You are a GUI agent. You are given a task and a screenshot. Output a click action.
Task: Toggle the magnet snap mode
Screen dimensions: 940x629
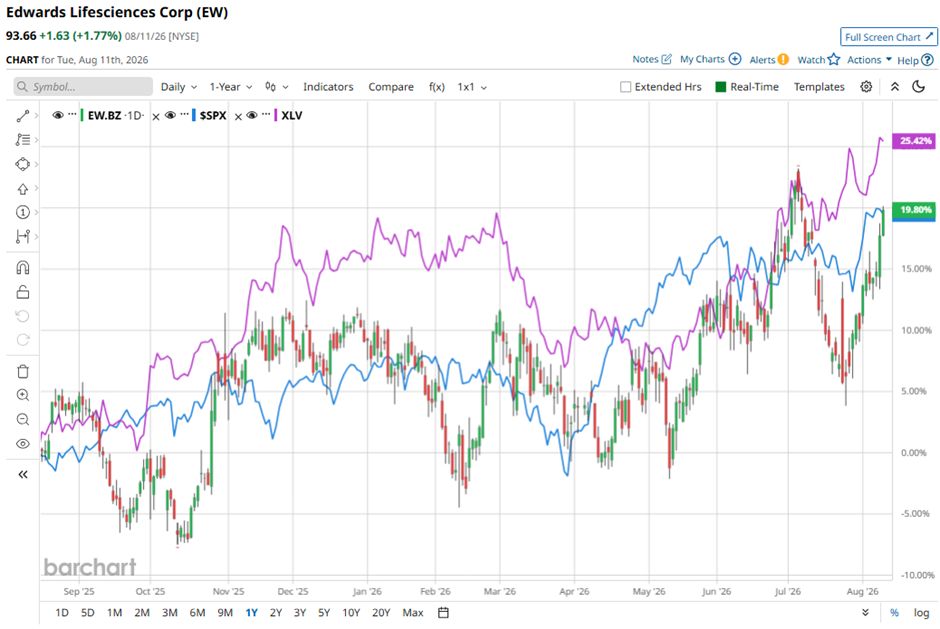pos(23,267)
